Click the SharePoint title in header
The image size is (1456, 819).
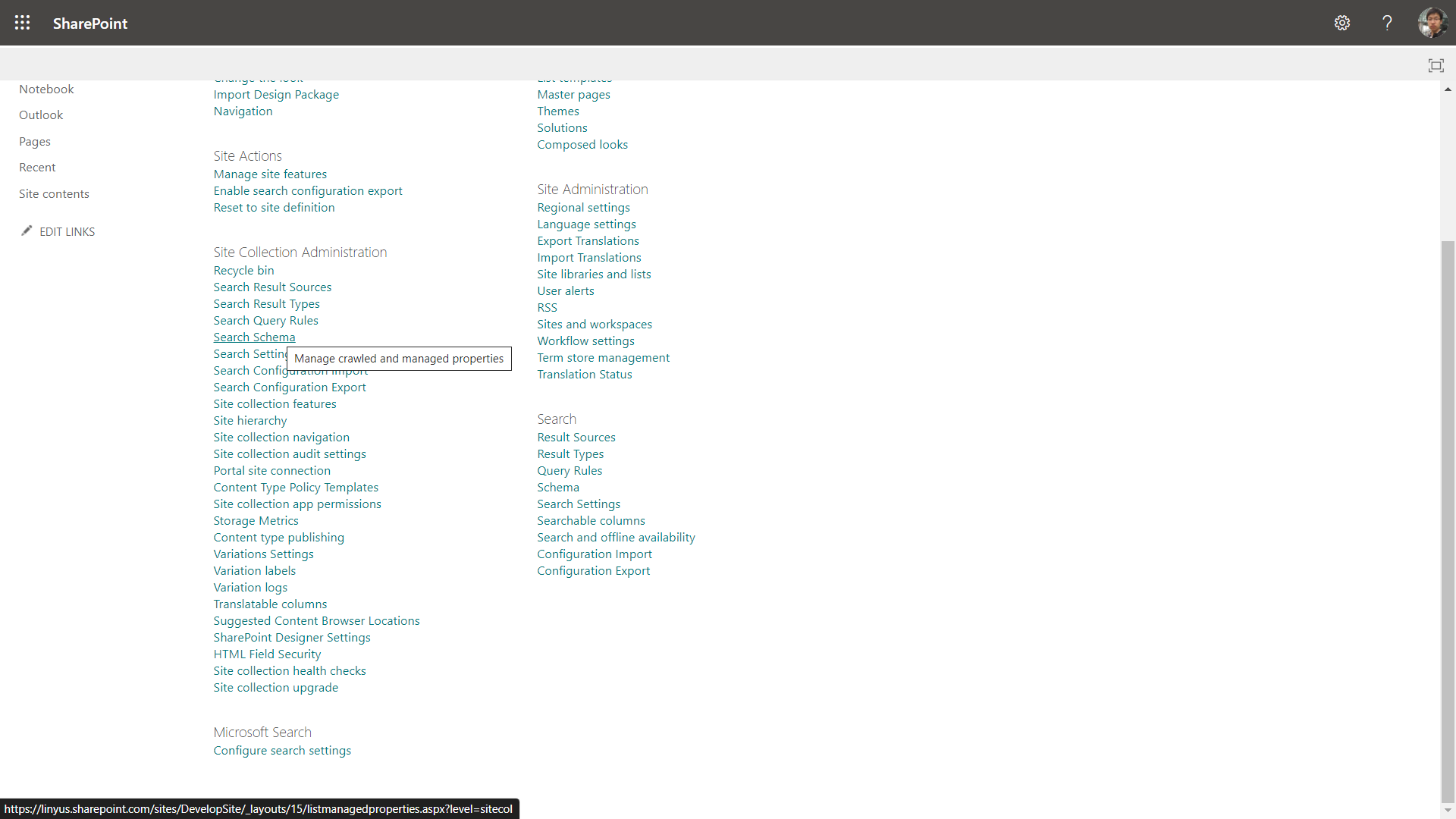coord(90,24)
